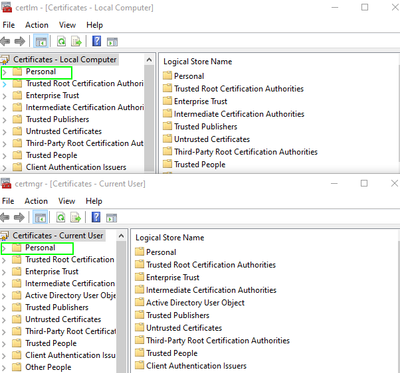Open File menu in certlm window
Image resolution: width=400 pixels, height=373 pixels.
pyautogui.click(x=9, y=25)
